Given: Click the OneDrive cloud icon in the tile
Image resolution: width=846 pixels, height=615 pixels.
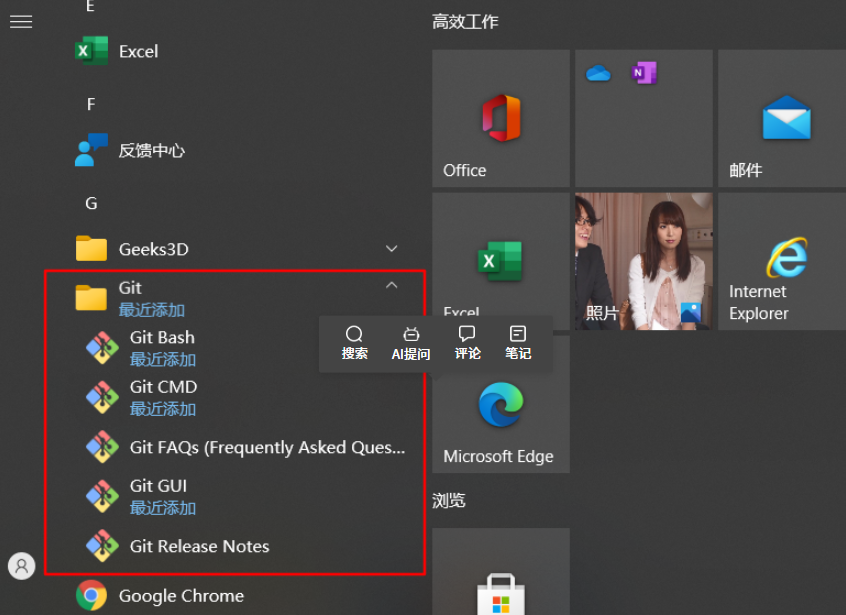Looking at the screenshot, I should pyautogui.click(x=598, y=73).
